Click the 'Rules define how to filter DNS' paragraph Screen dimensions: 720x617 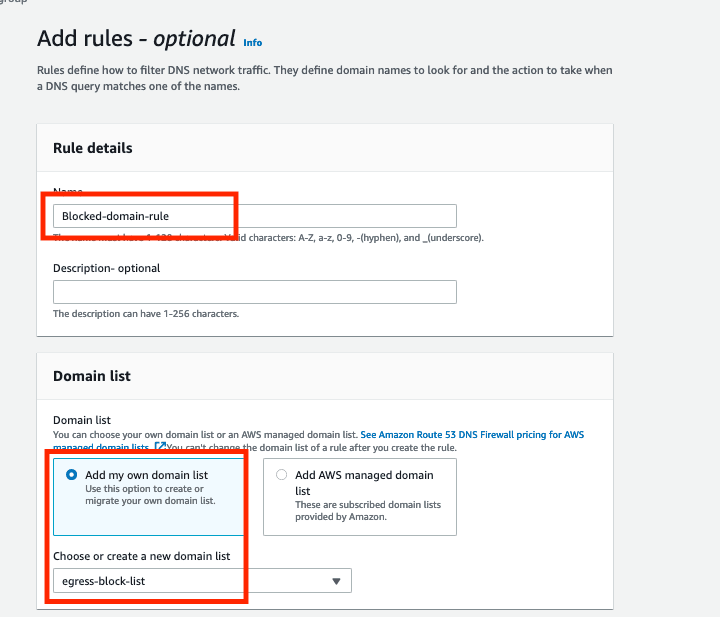point(325,78)
